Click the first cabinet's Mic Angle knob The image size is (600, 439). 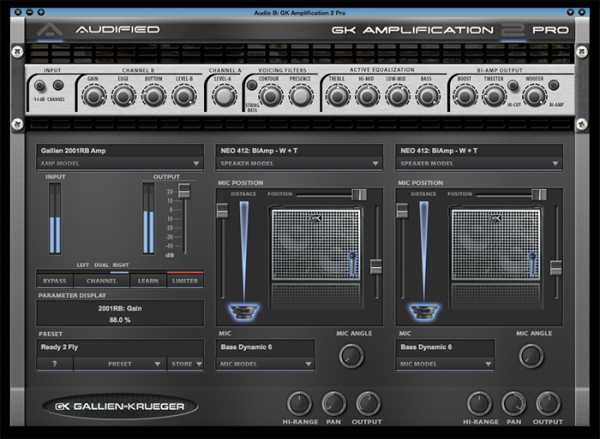point(351,356)
